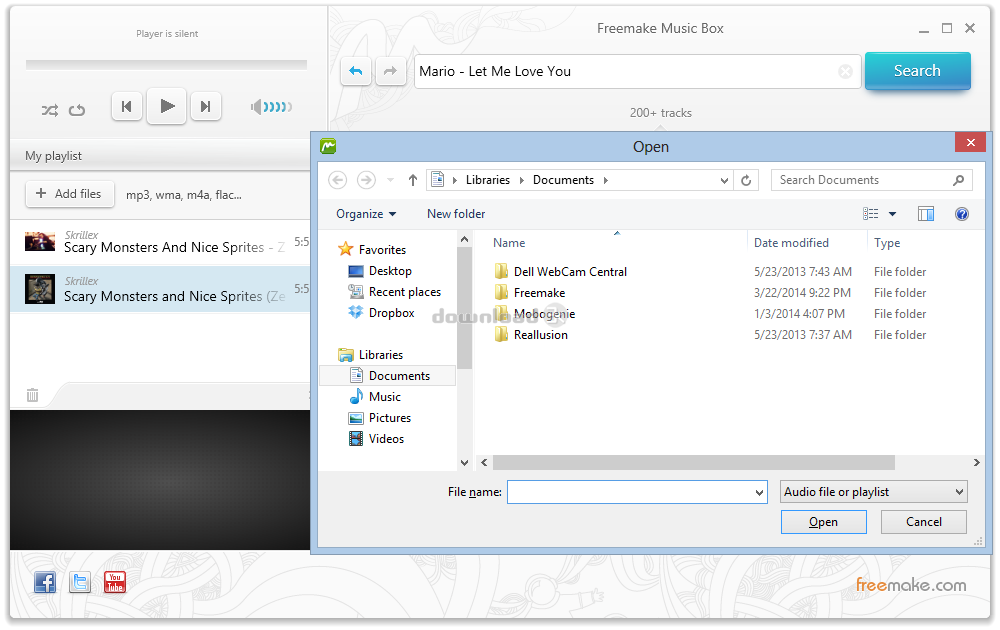Select Dropbox under Favorites
Screen dimensions: 1000x630
[x=391, y=313]
